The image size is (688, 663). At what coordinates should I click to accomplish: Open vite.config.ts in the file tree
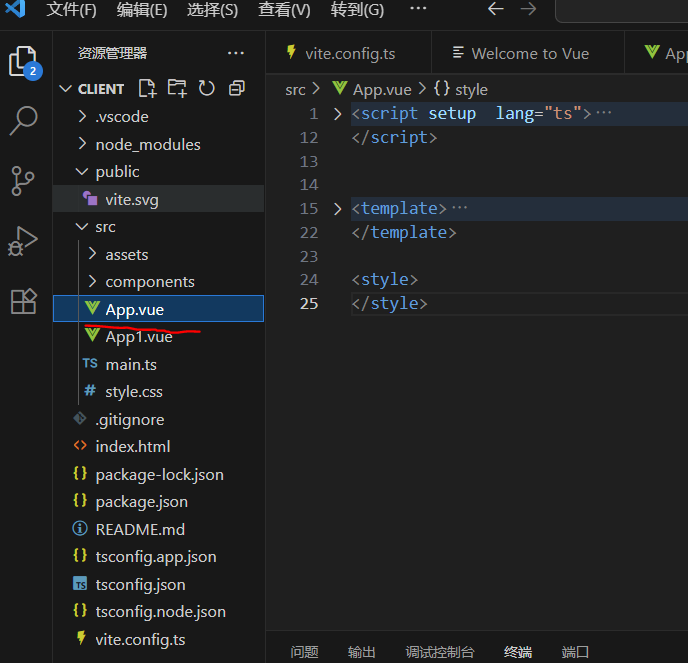coord(159,640)
